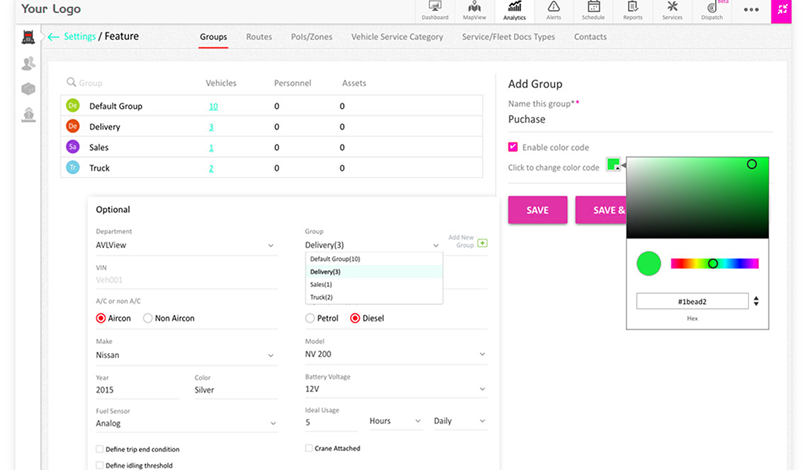Switch to the Vehicle Service Category tab
Image resolution: width=807 pixels, height=470 pixels.
click(x=397, y=37)
